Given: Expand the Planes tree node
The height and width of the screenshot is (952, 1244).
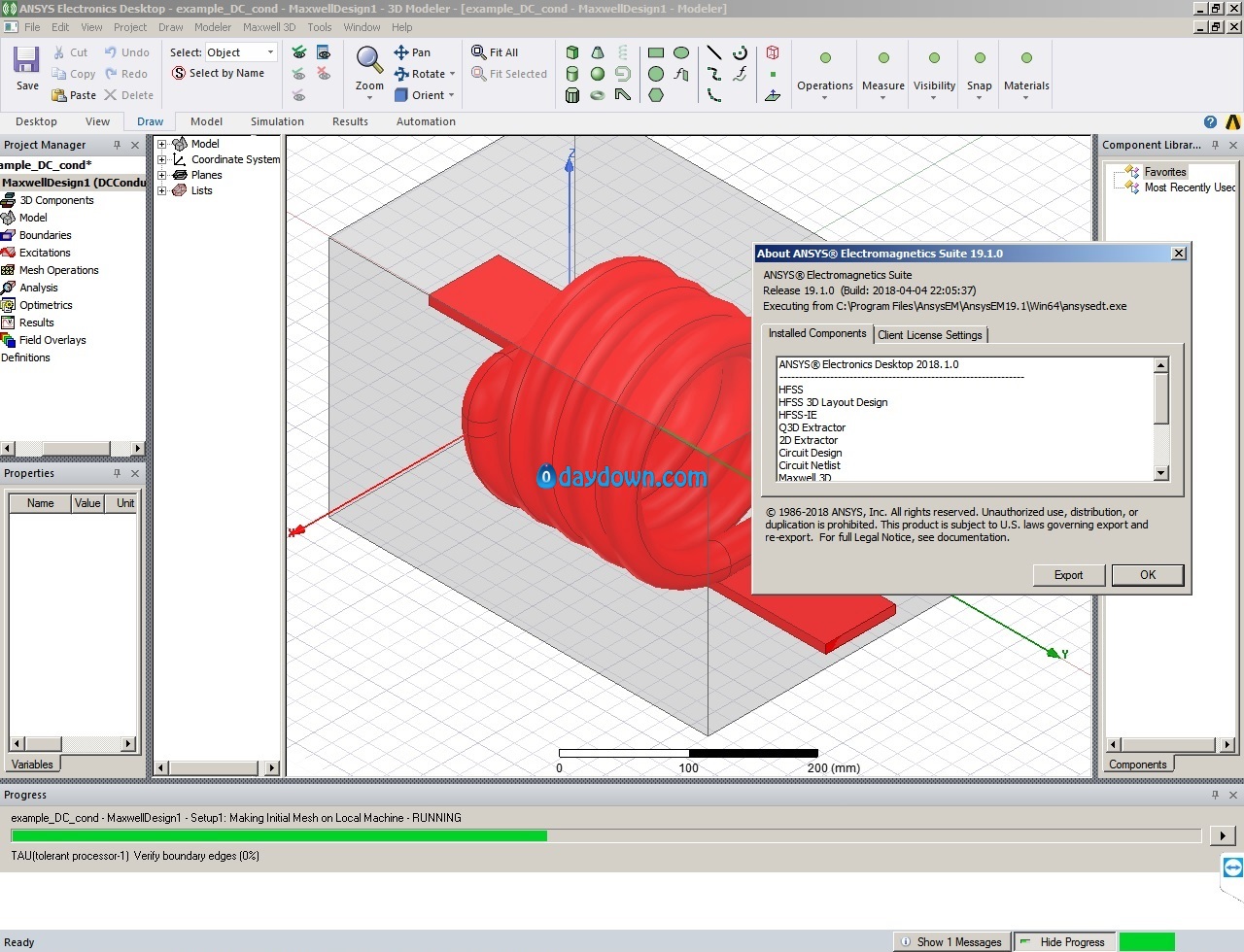Looking at the screenshot, I should (162, 175).
